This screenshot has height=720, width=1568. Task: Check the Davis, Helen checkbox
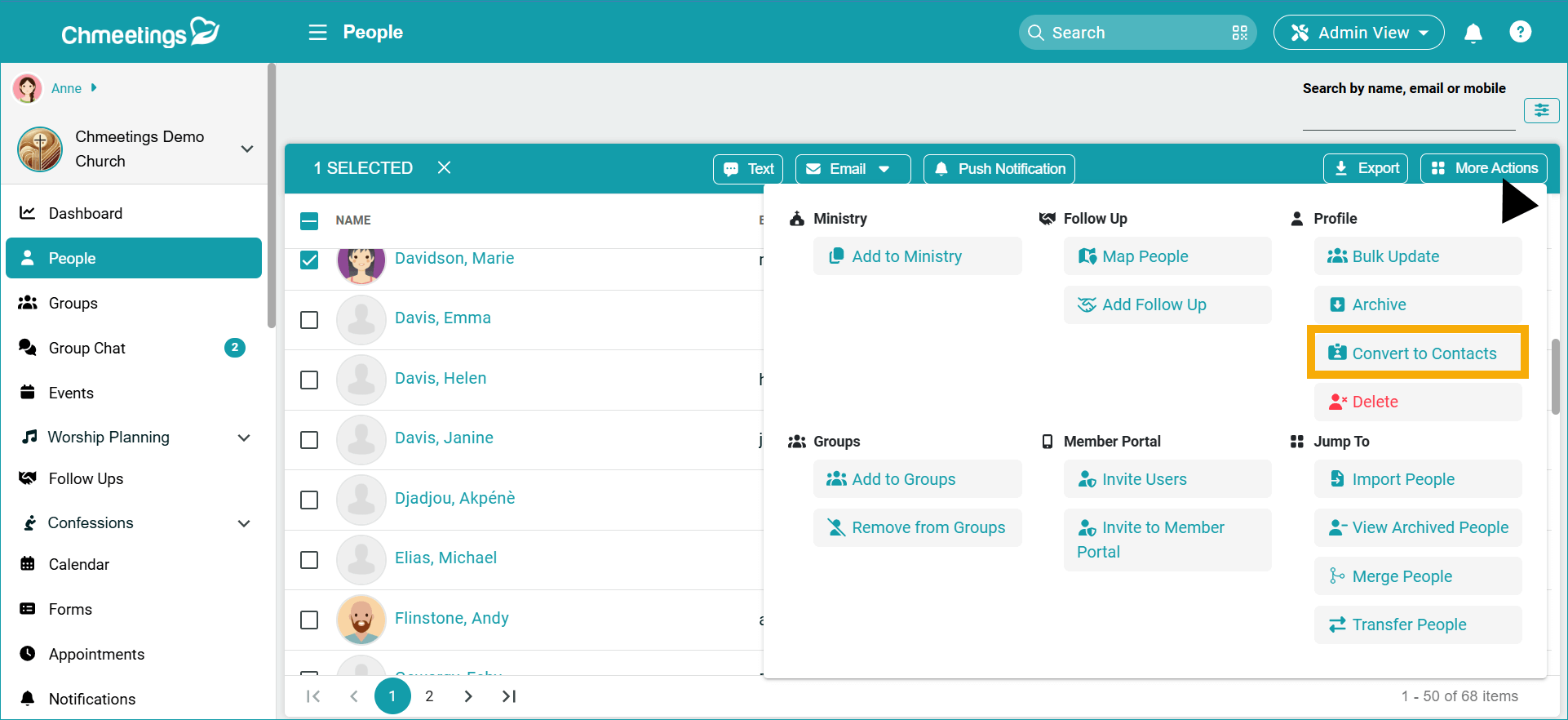click(x=309, y=380)
